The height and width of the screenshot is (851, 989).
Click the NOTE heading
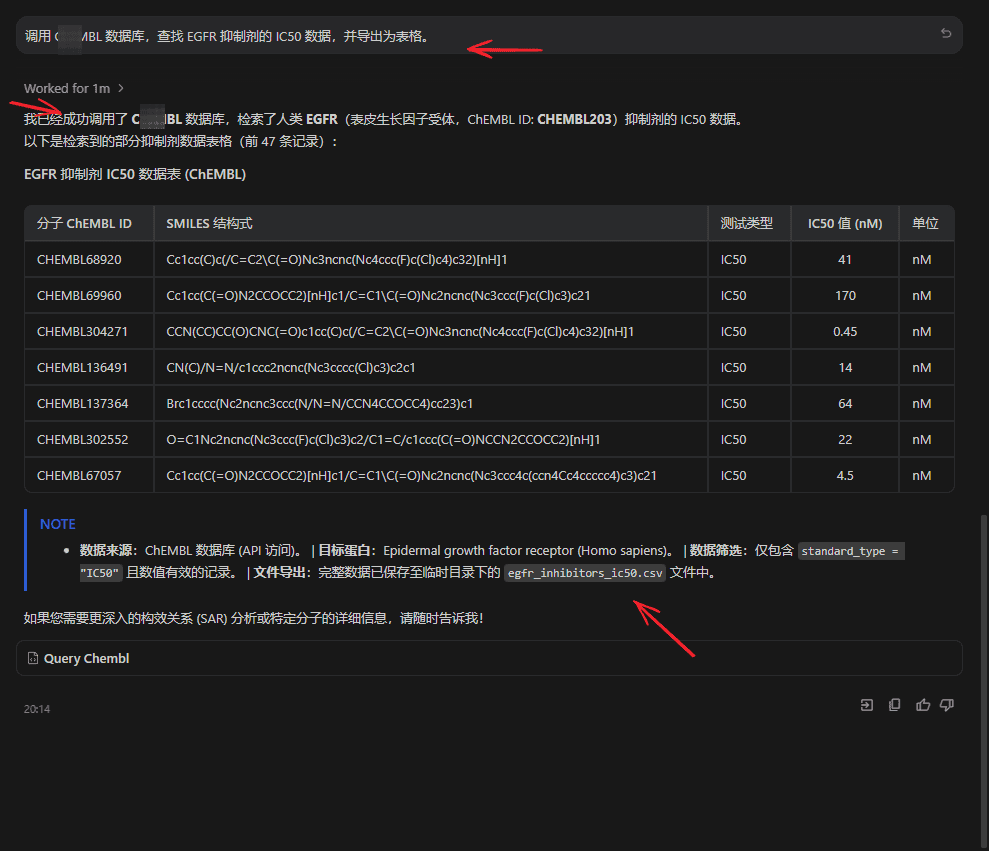57,524
